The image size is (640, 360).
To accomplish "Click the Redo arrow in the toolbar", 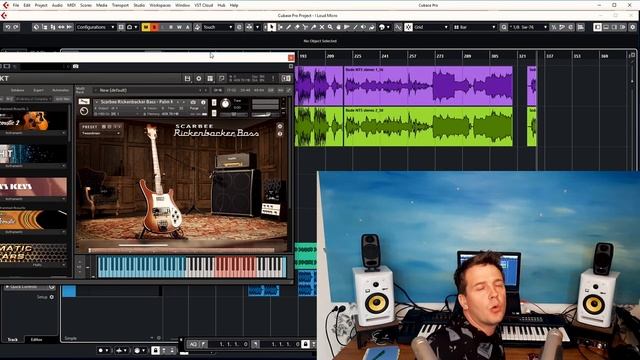I will [x=16, y=27].
